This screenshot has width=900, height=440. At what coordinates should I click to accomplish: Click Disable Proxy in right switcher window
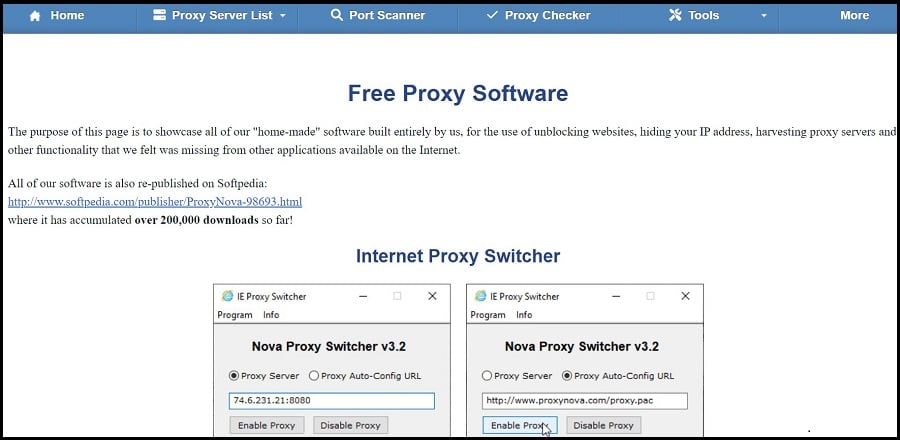tap(603, 425)
